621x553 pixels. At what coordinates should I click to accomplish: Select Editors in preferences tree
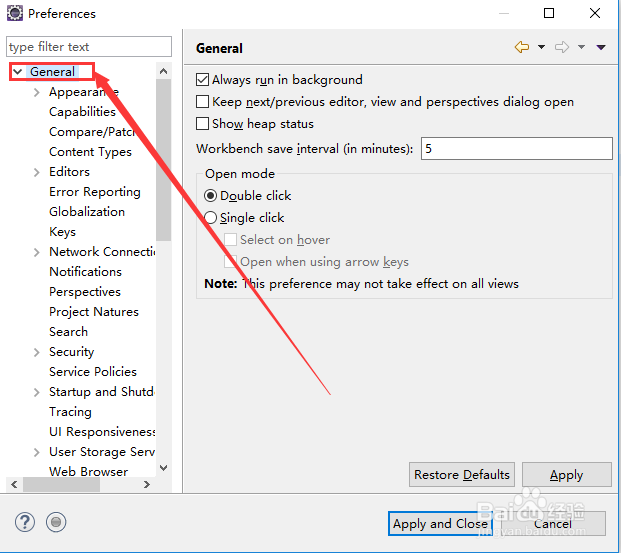69,172
